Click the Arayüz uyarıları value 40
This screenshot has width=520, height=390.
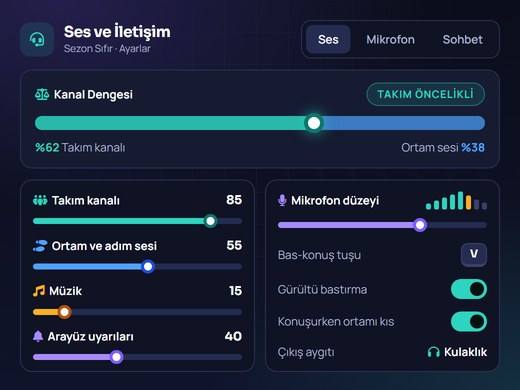233,336
